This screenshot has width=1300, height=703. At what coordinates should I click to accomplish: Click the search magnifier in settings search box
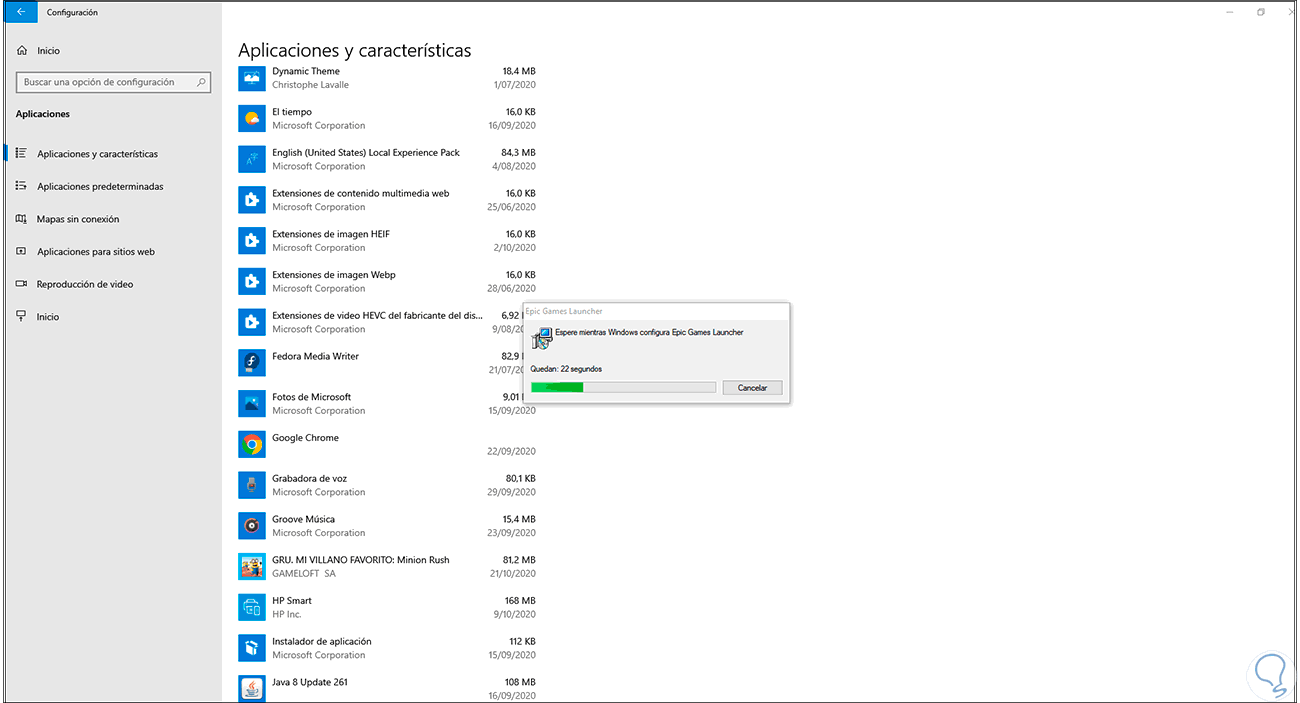(202, 82)
